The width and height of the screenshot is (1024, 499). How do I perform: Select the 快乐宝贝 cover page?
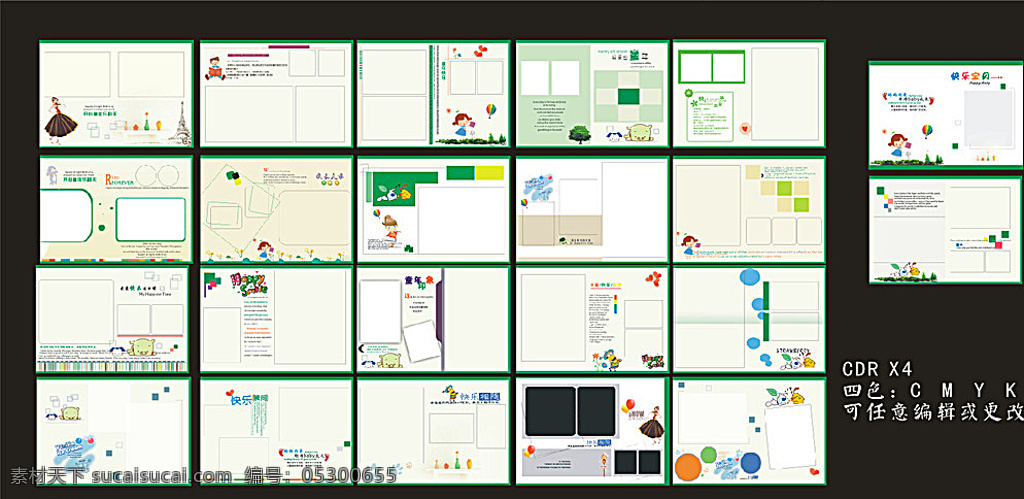[946, 115]
